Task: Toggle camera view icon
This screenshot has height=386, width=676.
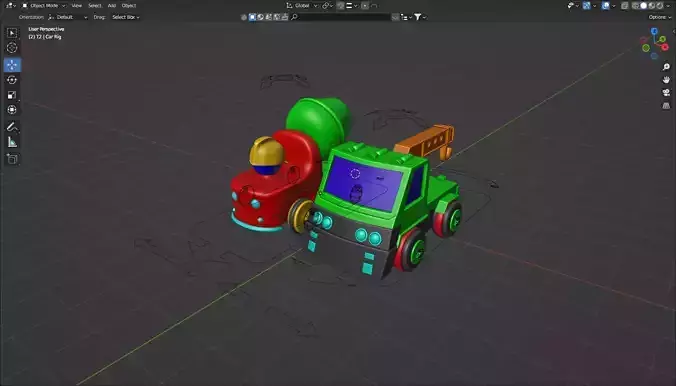Action: click(x=666, y=93)
